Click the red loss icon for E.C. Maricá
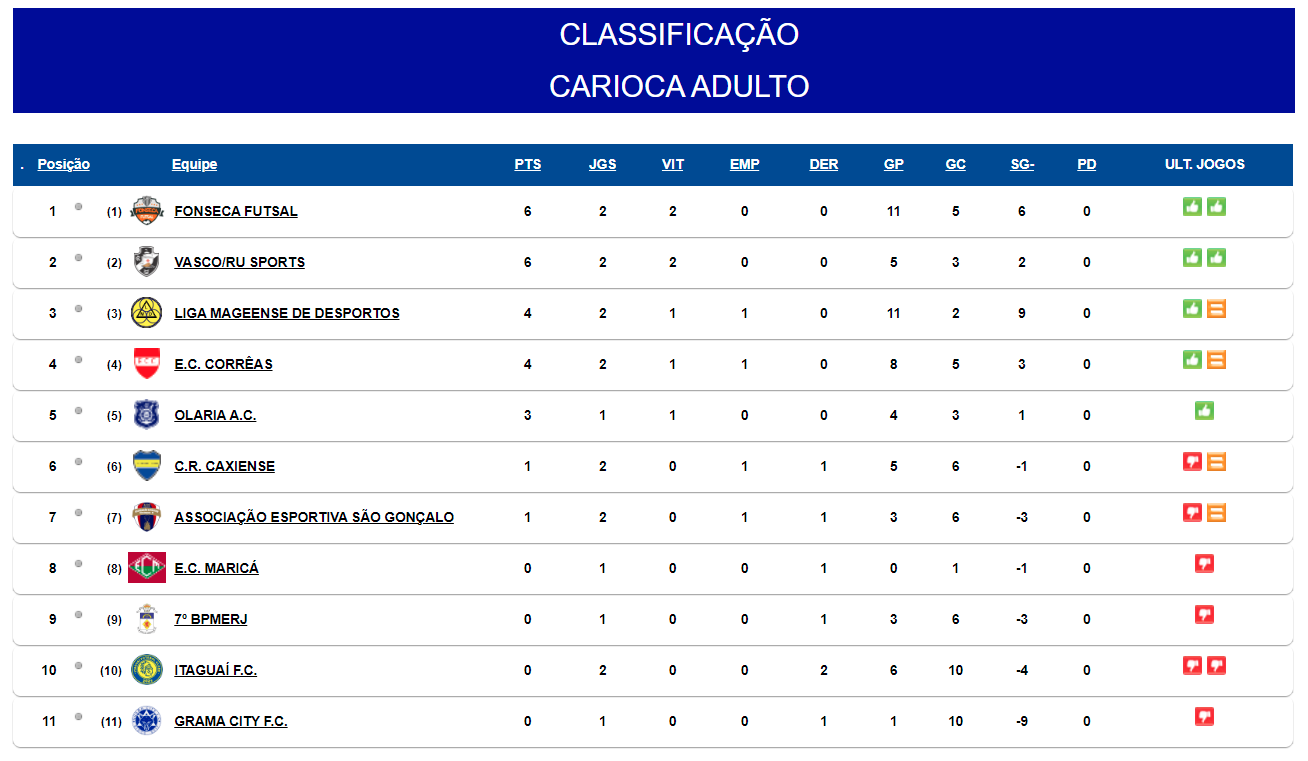Image resolution: width=1308 pixels, height=761 pixels. coord(1205,564)
